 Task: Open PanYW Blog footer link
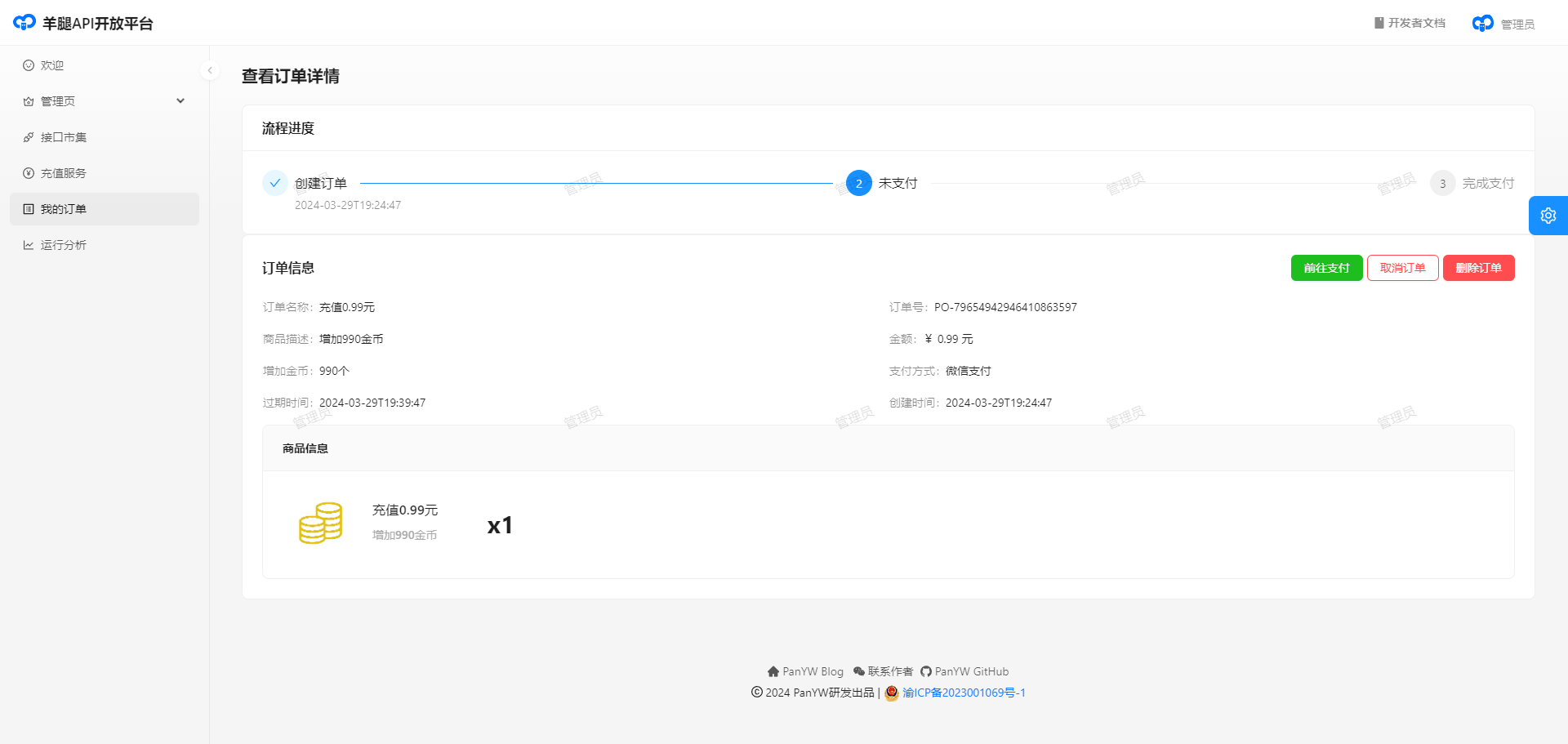tap(805, 671)
